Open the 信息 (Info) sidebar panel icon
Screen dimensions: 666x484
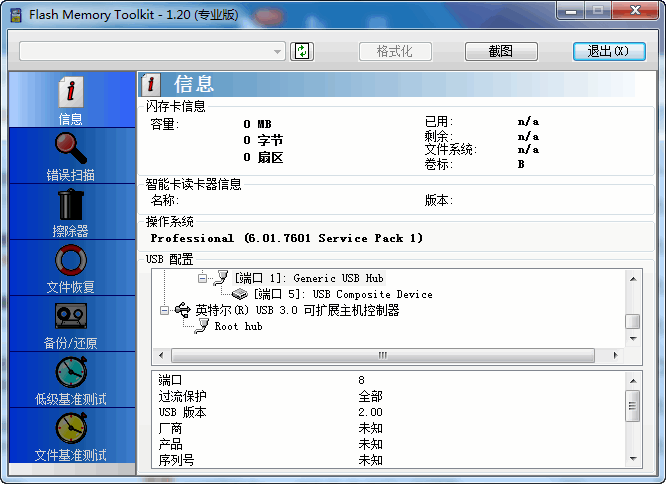(x=71, y=92)
